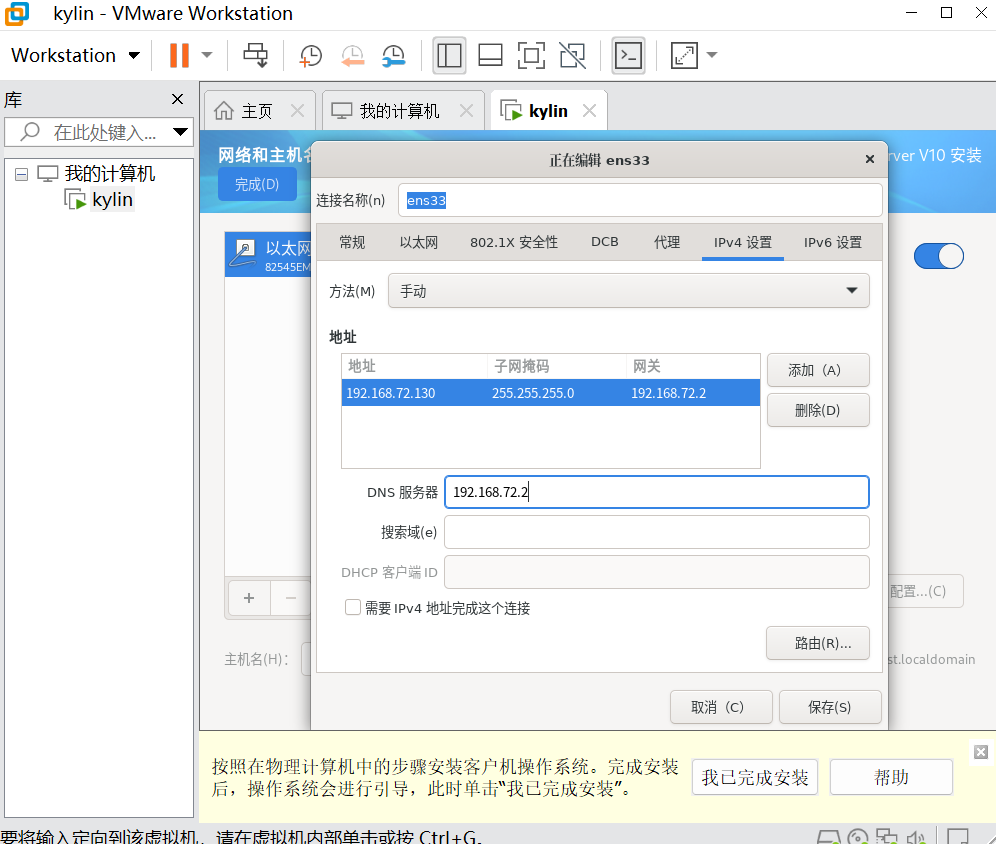
Task: Click 我已完成安装 button
Action: tap(755, 777)
